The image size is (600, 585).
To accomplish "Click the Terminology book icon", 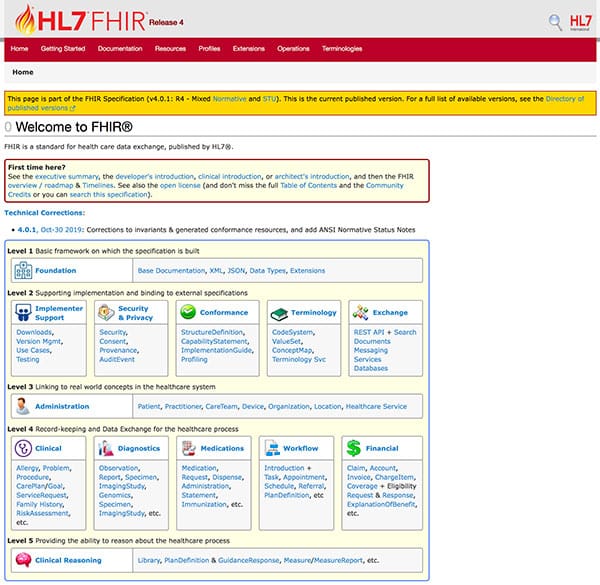I will (x=279, y=314).
